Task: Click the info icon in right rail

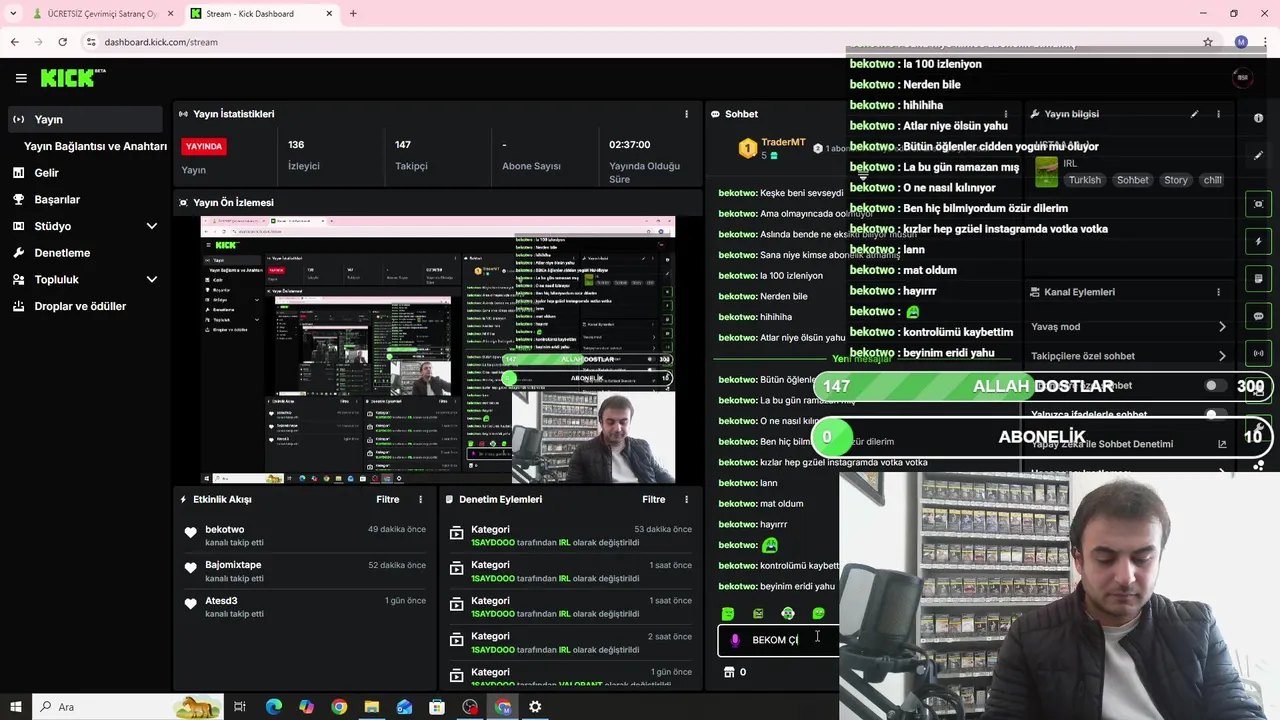Action: (1258, 118)
